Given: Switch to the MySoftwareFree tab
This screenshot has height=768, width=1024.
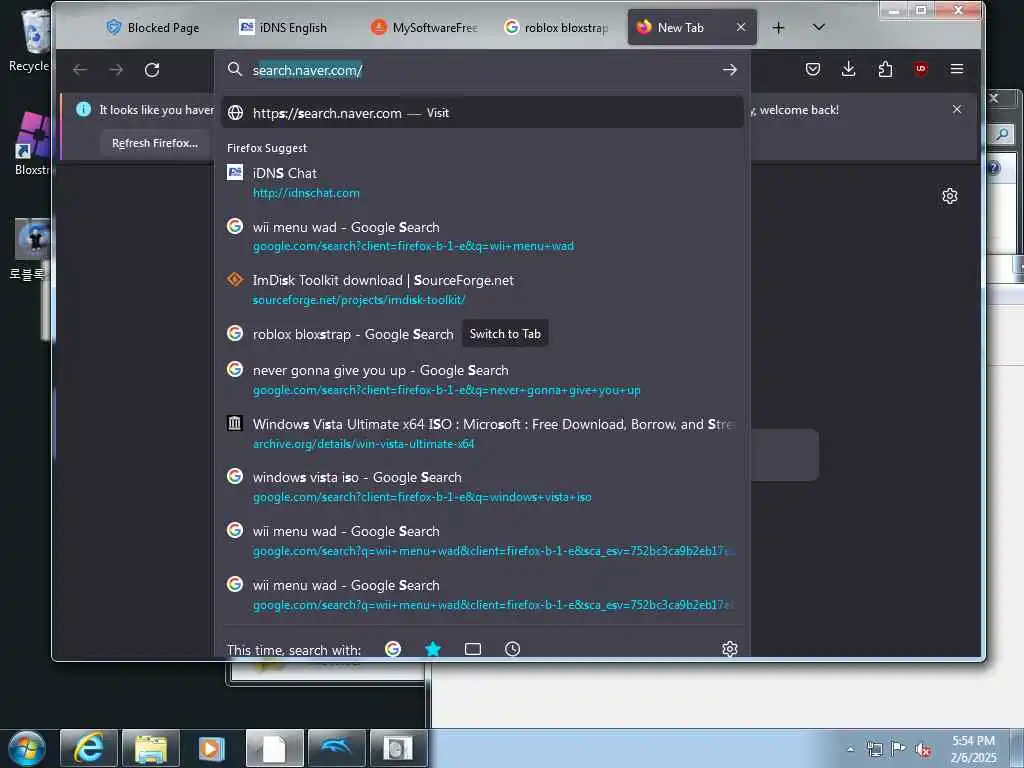Looking at the screenshot, I should (424, 27).
